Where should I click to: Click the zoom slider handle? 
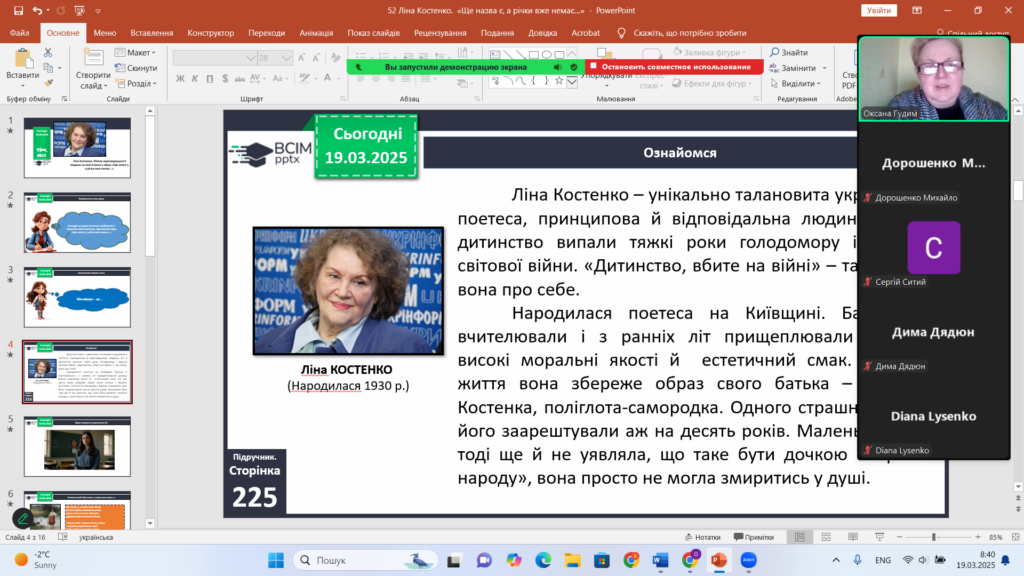click(x=934, y=537)
